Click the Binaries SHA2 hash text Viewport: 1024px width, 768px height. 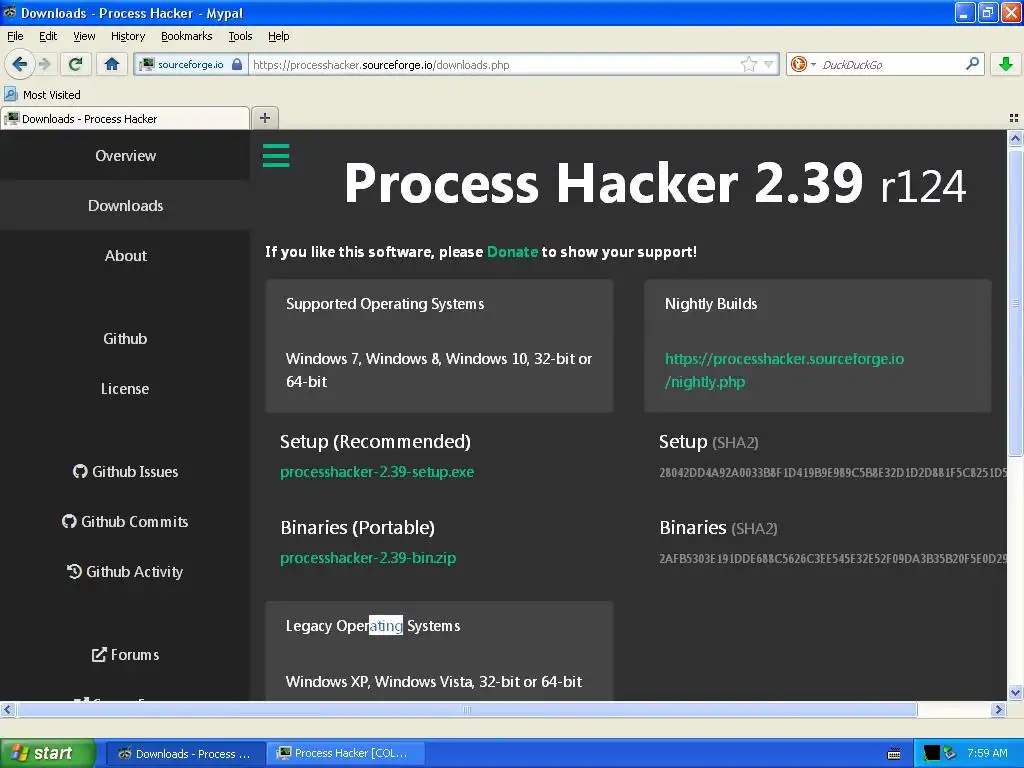[833, 558]
